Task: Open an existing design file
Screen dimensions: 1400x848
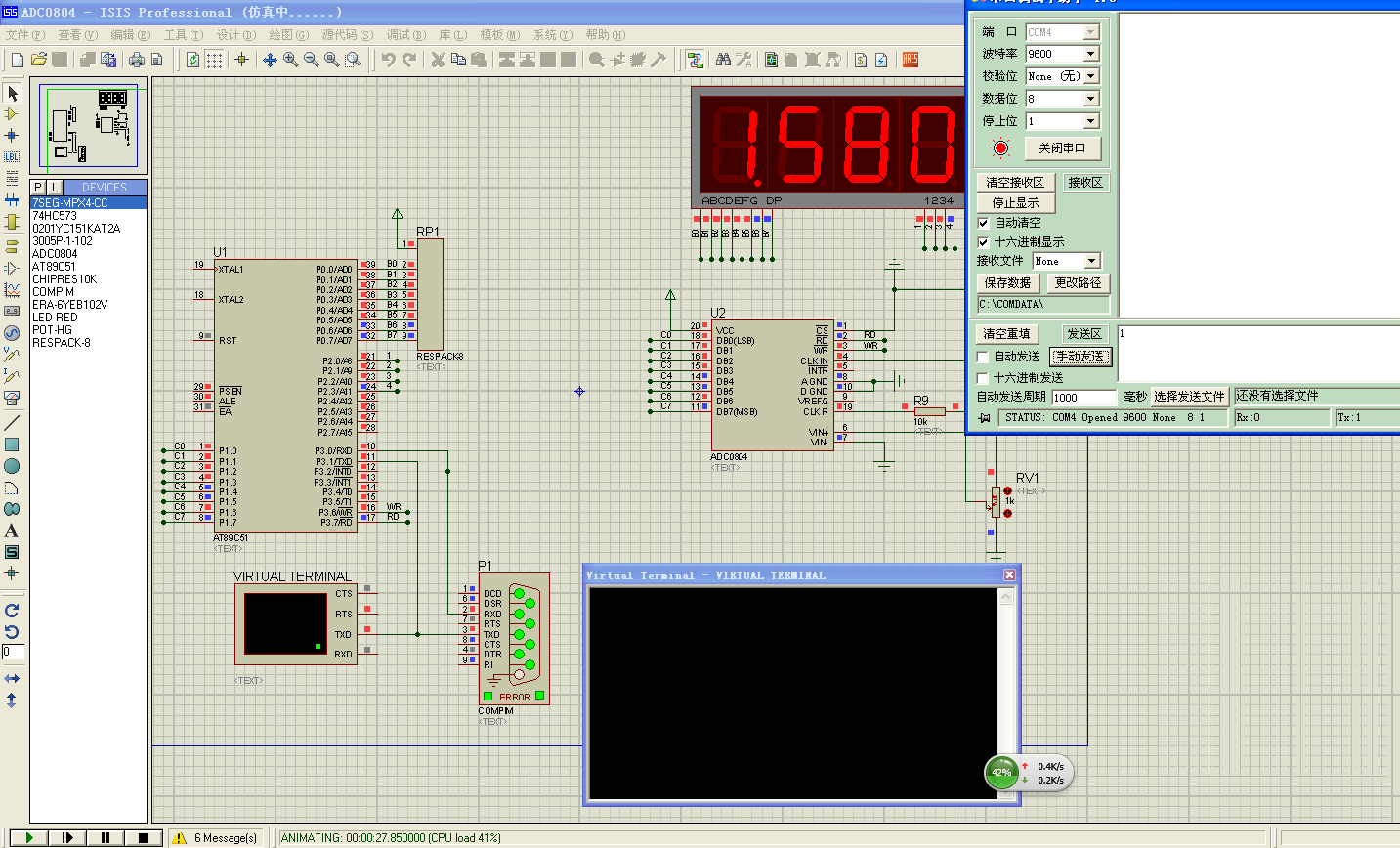Action: click(x=38, y=60)
